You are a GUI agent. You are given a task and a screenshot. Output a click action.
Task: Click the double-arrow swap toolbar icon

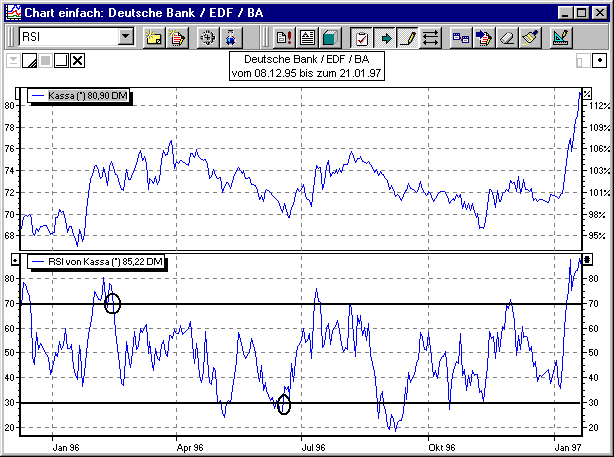coord(431,38)
